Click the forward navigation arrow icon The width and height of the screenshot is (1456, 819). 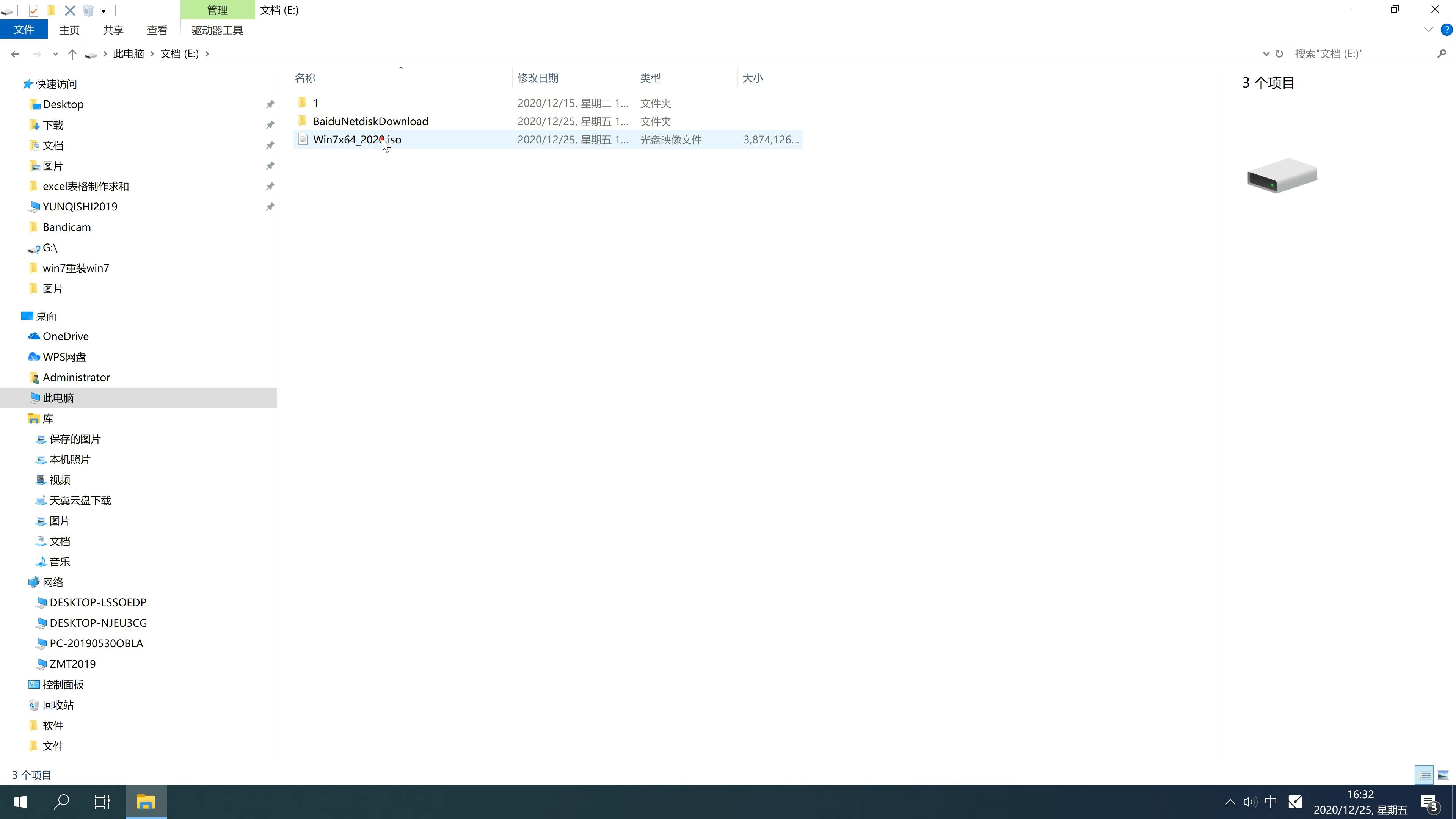(36, 53)
